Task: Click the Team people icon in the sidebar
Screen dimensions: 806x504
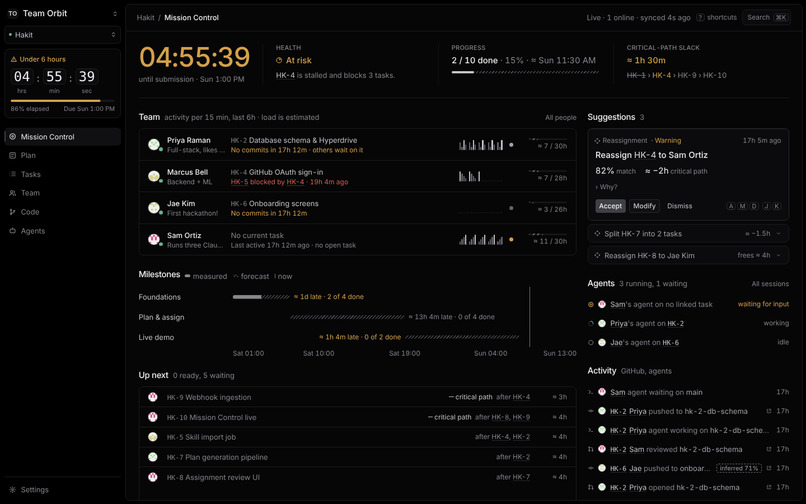Action: coord(12,193)
